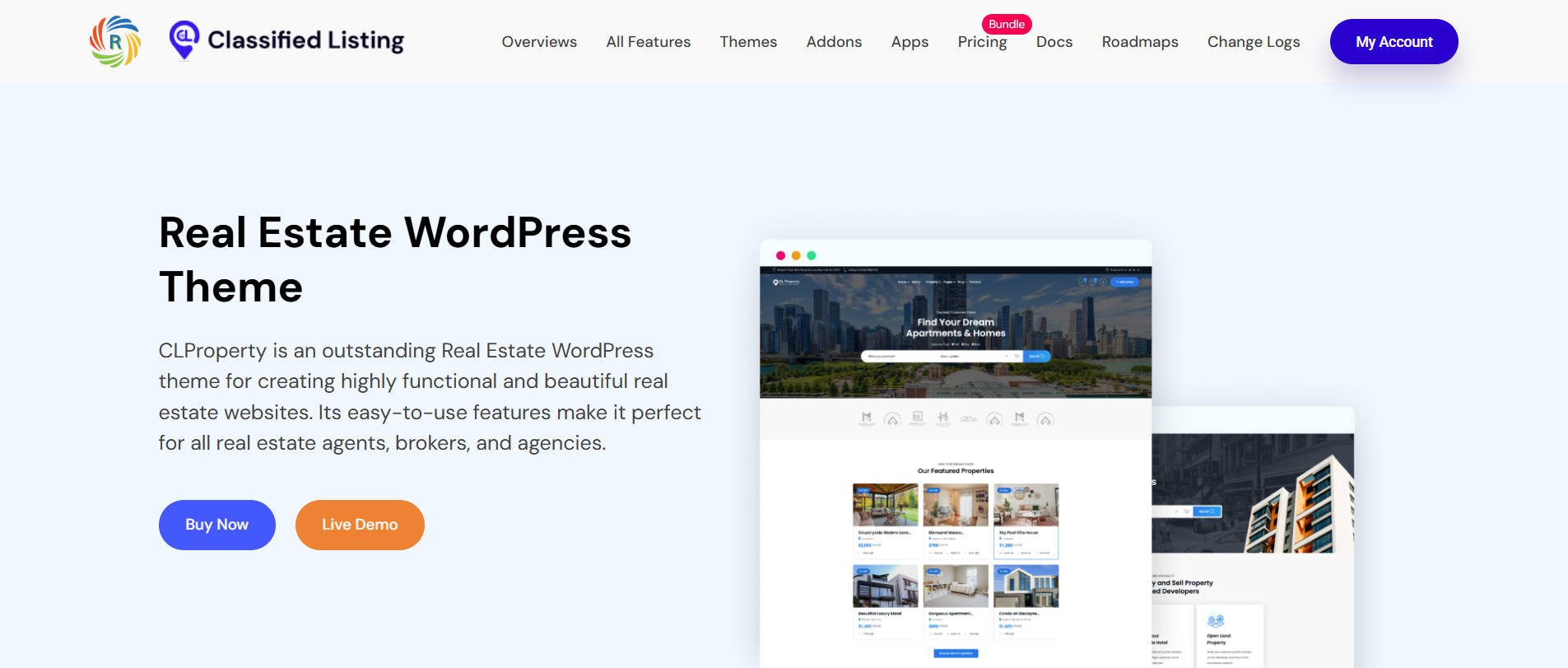The image size is (1568, 668).
Task: Open the Pricing page
Action: (x=982, y=42)
